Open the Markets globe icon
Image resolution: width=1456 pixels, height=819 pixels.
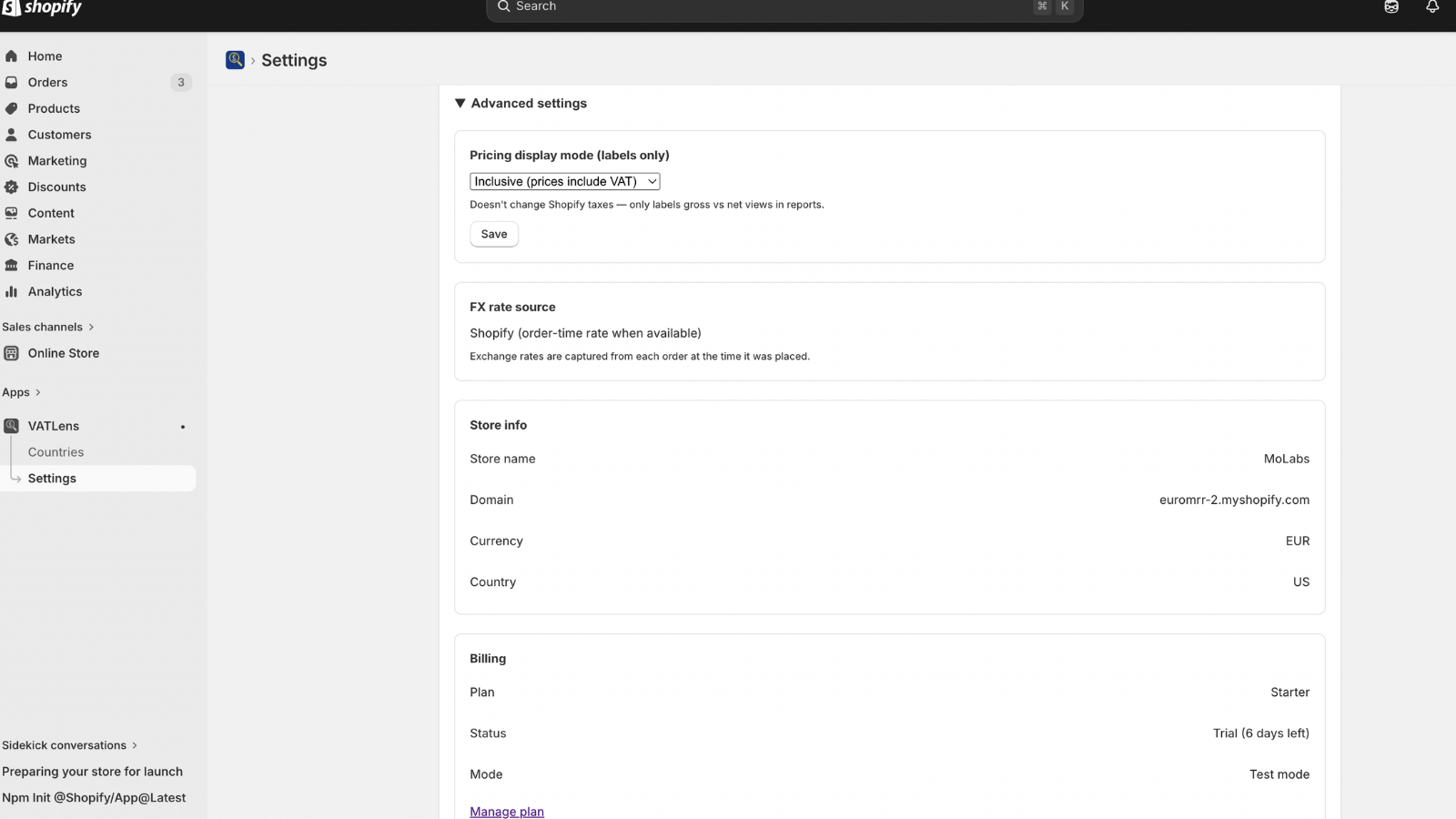12,238
